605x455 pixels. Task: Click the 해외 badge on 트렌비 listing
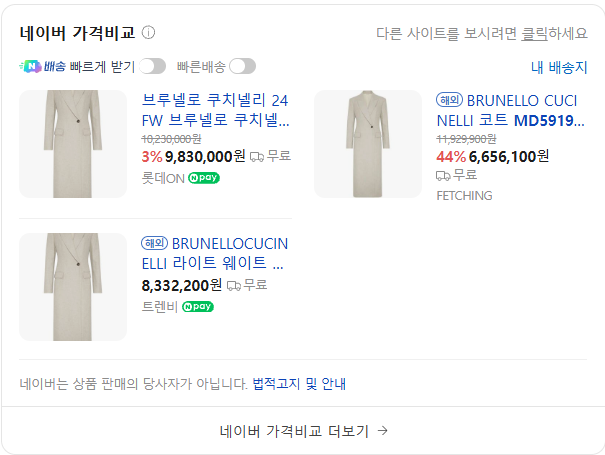coord(154,243)
